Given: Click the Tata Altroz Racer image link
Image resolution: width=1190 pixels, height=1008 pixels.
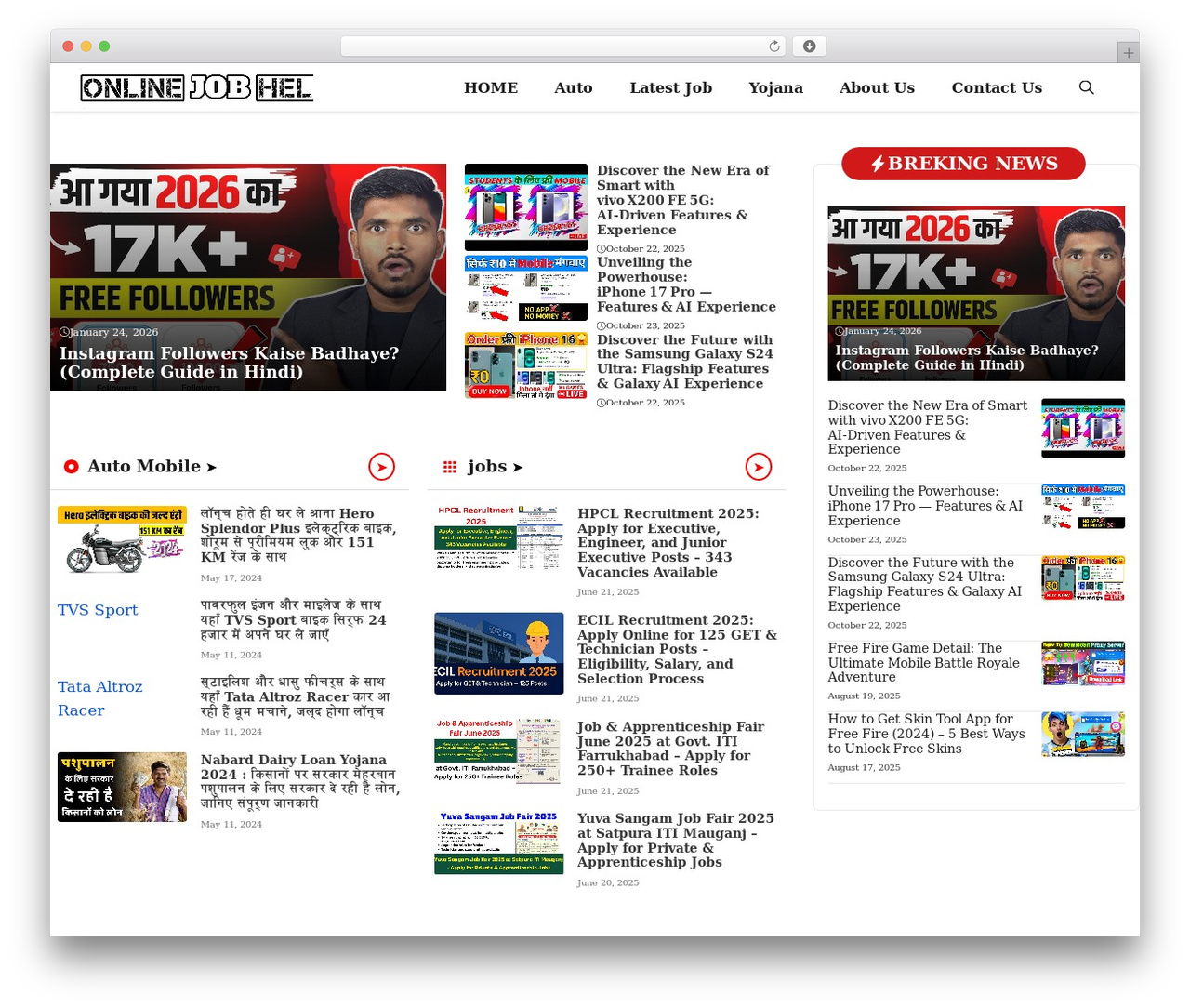Looking at the screenshot, I should click(99, 698).
